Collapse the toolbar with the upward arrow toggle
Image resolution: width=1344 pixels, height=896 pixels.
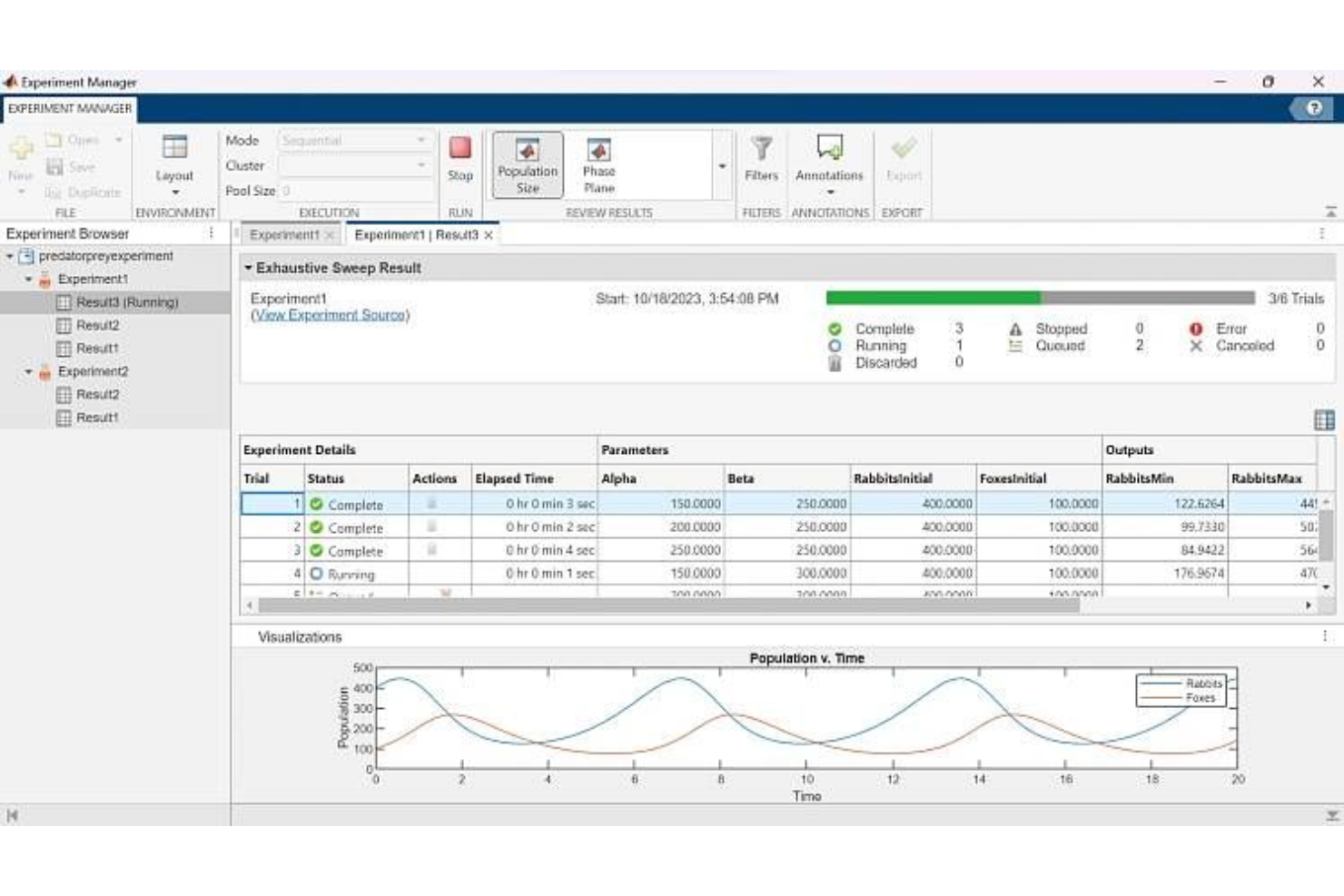tap(1330, 212)
